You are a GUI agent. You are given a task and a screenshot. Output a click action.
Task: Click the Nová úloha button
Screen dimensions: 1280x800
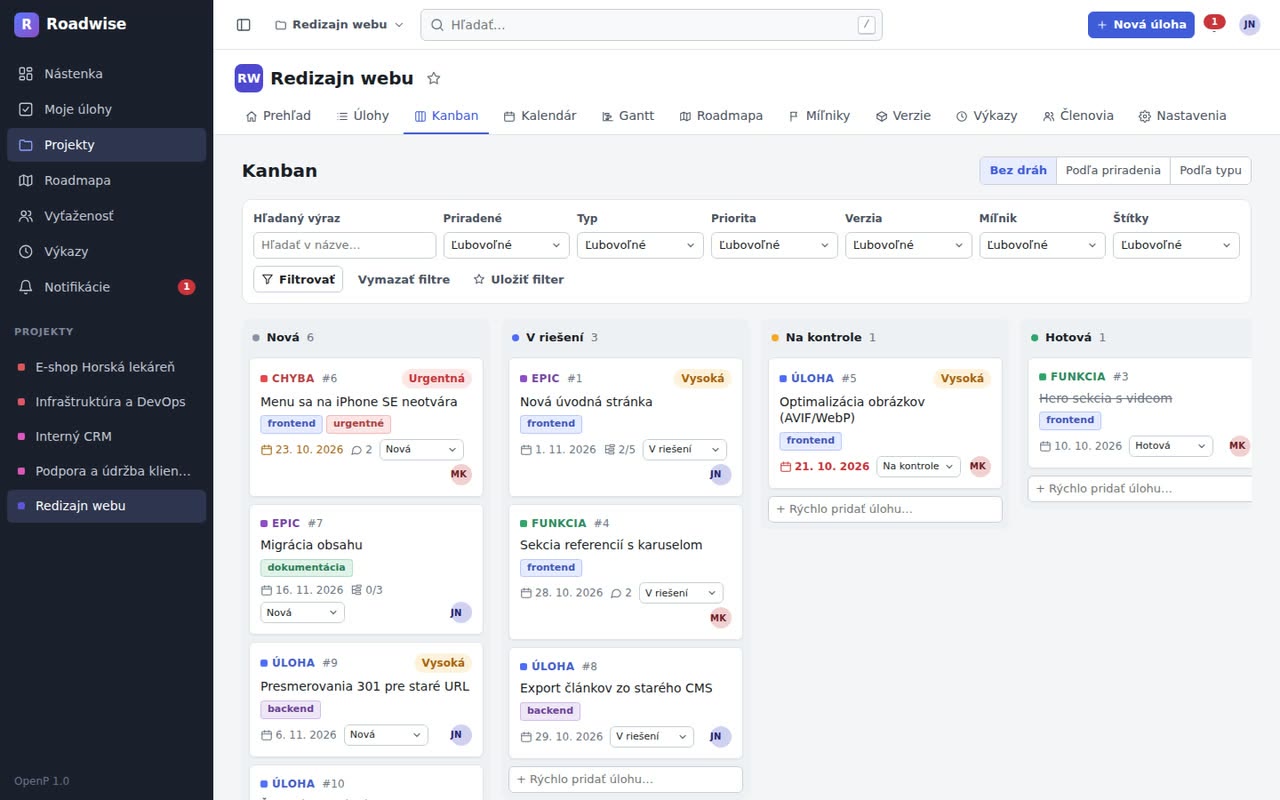click(x=1141, y=25)
